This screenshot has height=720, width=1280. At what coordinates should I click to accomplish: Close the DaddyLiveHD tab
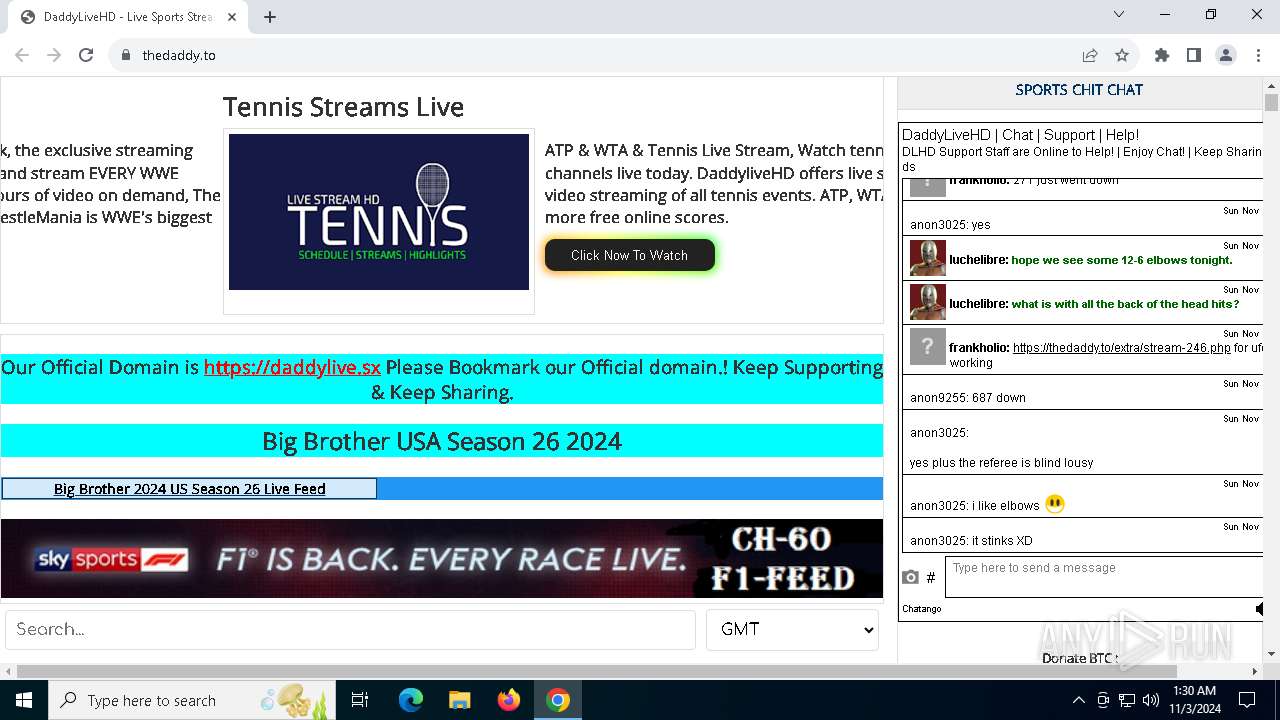[232, 17]
